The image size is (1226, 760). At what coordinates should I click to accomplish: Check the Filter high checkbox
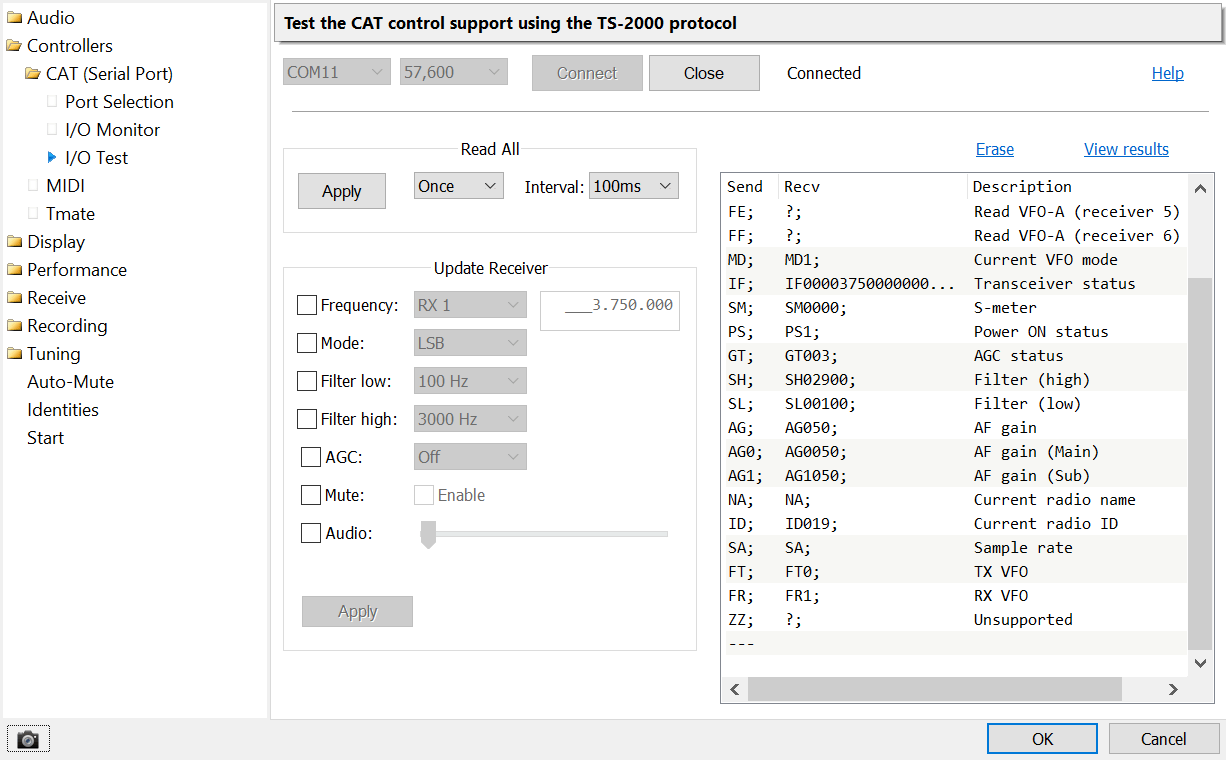307,419
